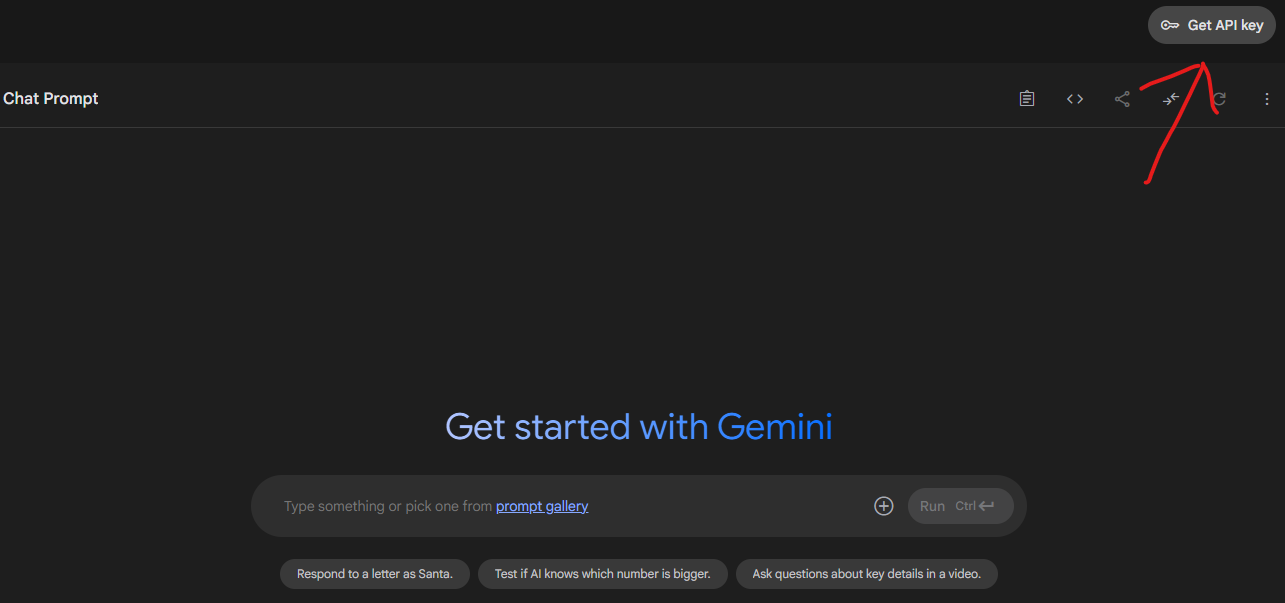Open the system instructions clipboard icon
Image resolution: width=1285 pixels, height=603 pixels.
pos(1027,99)
